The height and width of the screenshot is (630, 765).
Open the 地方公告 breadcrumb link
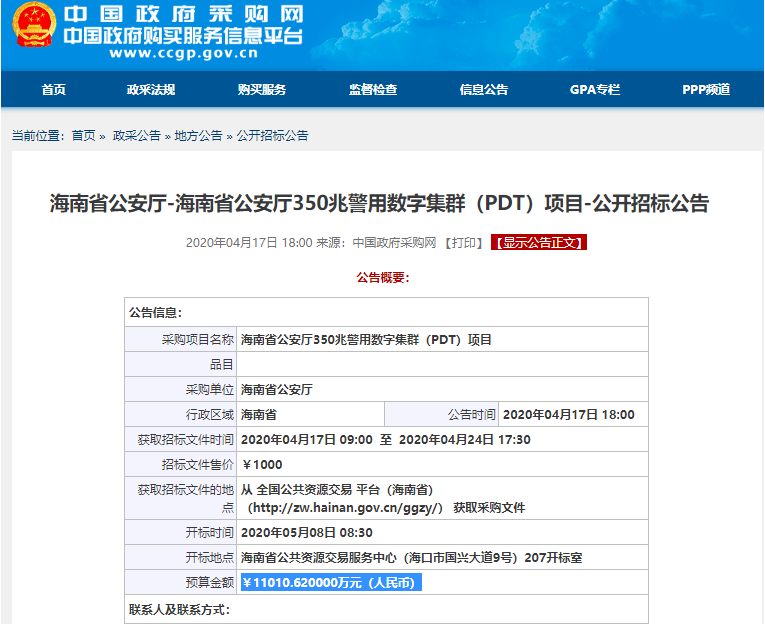tap(198, 136)
